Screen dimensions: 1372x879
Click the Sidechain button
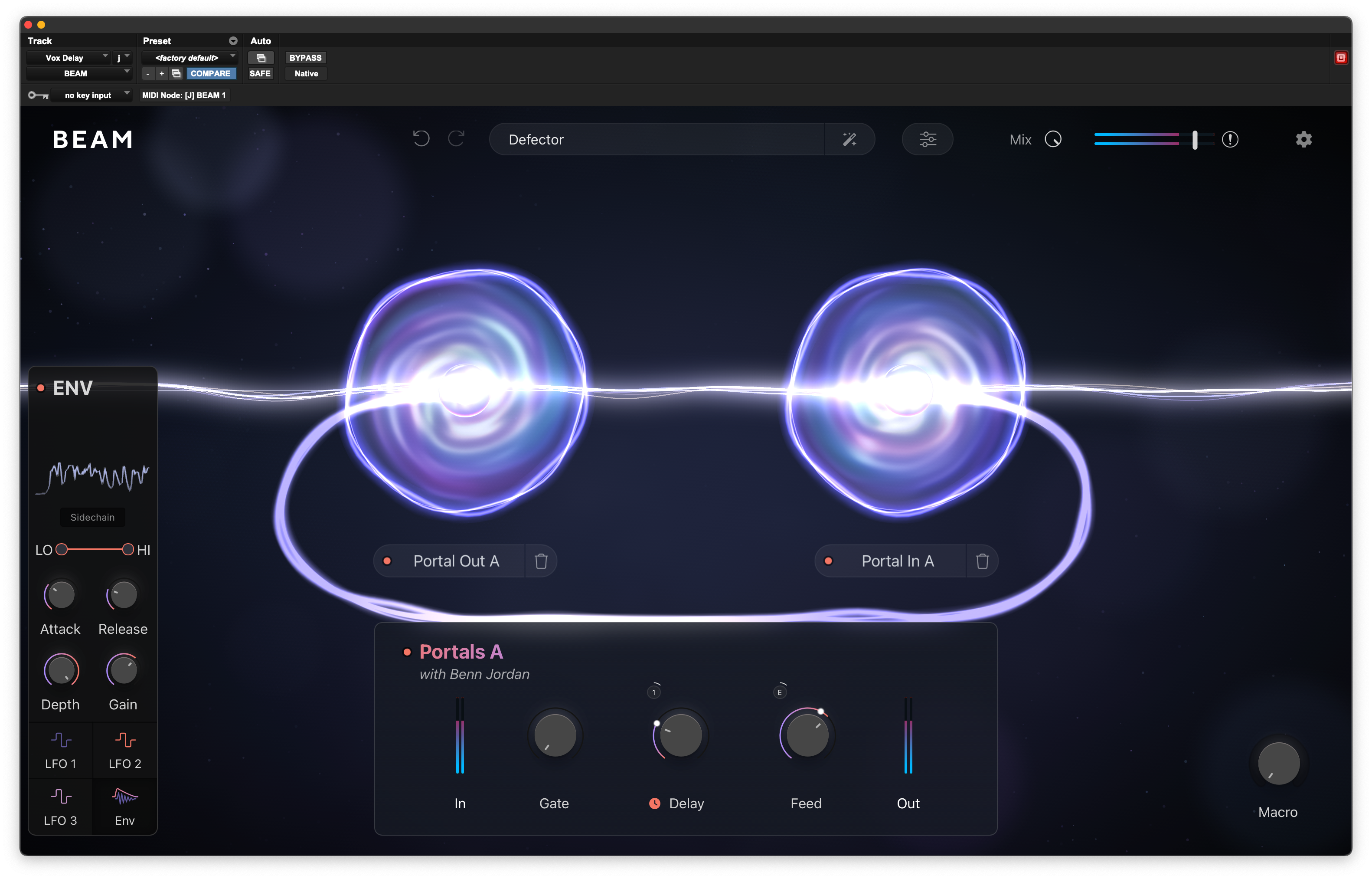coord(92,517)
